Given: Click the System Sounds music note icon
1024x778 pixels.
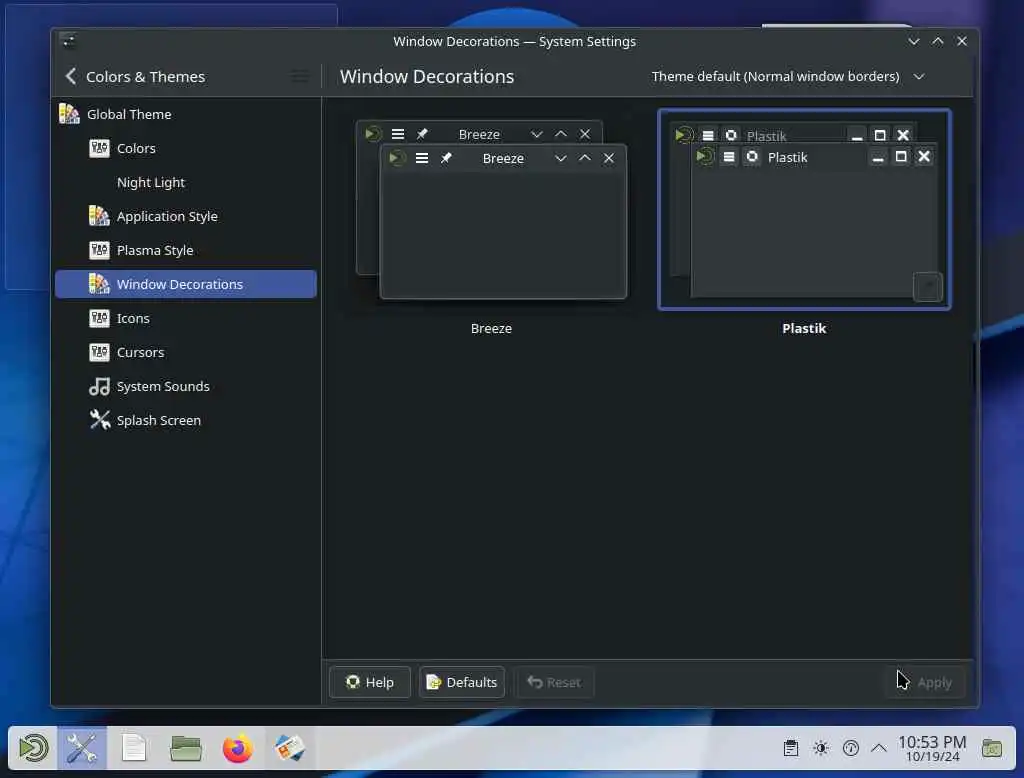Looking at the screenshot, I should [x=99, y=386].
